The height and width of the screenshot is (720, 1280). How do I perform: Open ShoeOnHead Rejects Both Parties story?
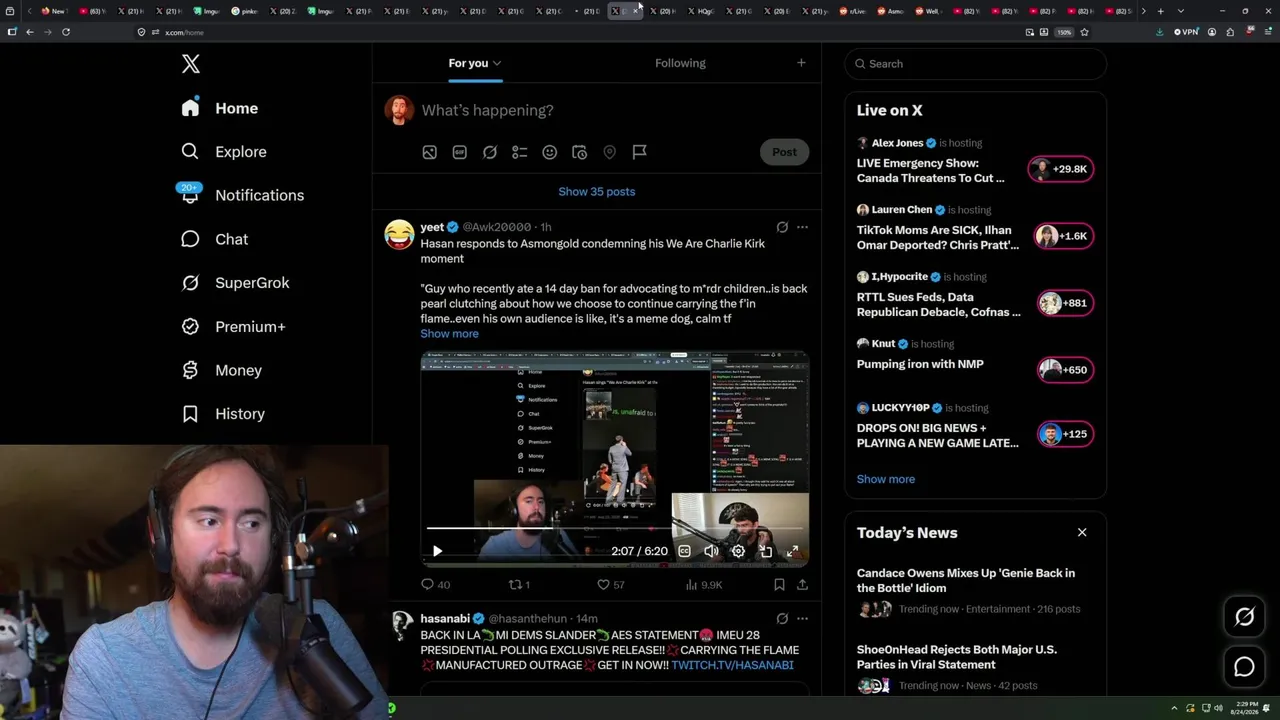975,667
